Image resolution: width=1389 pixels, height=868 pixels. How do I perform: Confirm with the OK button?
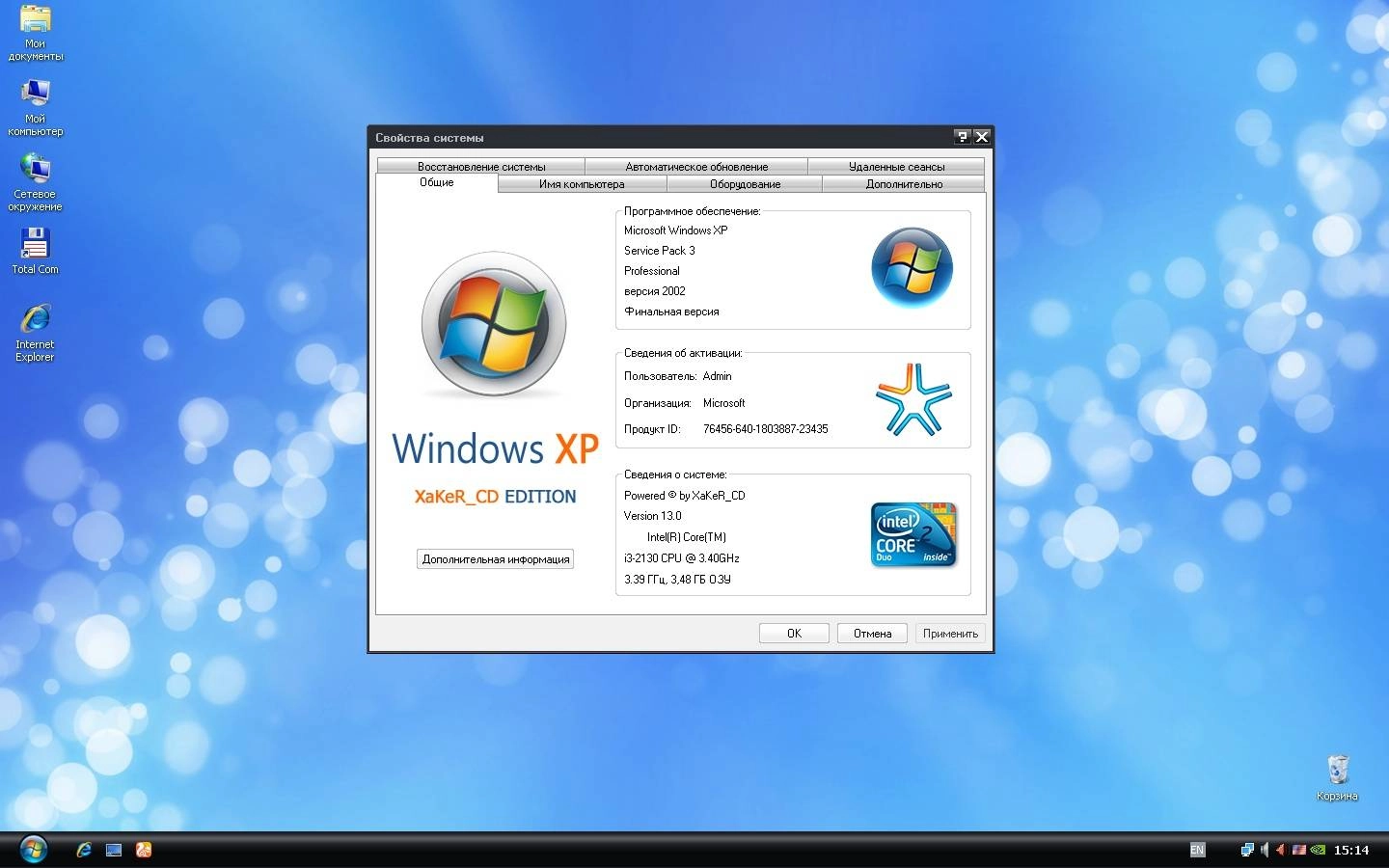point(794,634)
